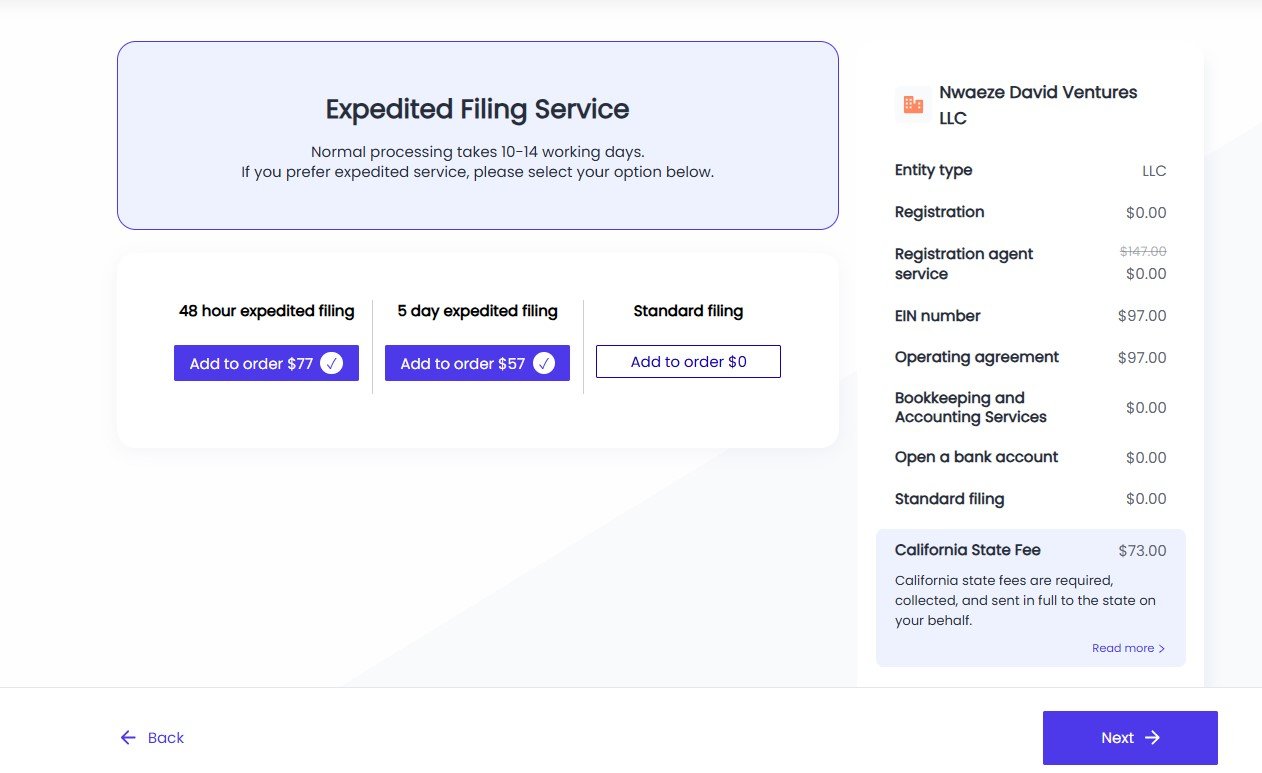Click the Expedited Filing Service heading
Screen dimensions: 1262x773
478,109
